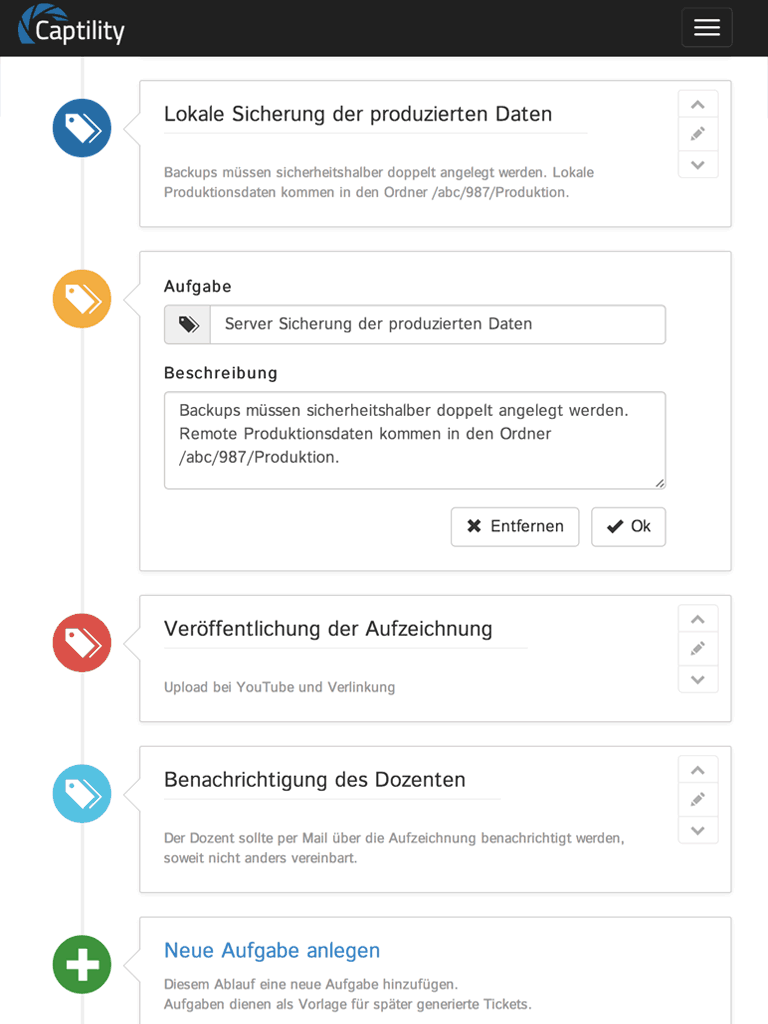Edit Lokale Sicherung task with pencil icon
This screenshot has height=1024, width=768.
(698, 134)
